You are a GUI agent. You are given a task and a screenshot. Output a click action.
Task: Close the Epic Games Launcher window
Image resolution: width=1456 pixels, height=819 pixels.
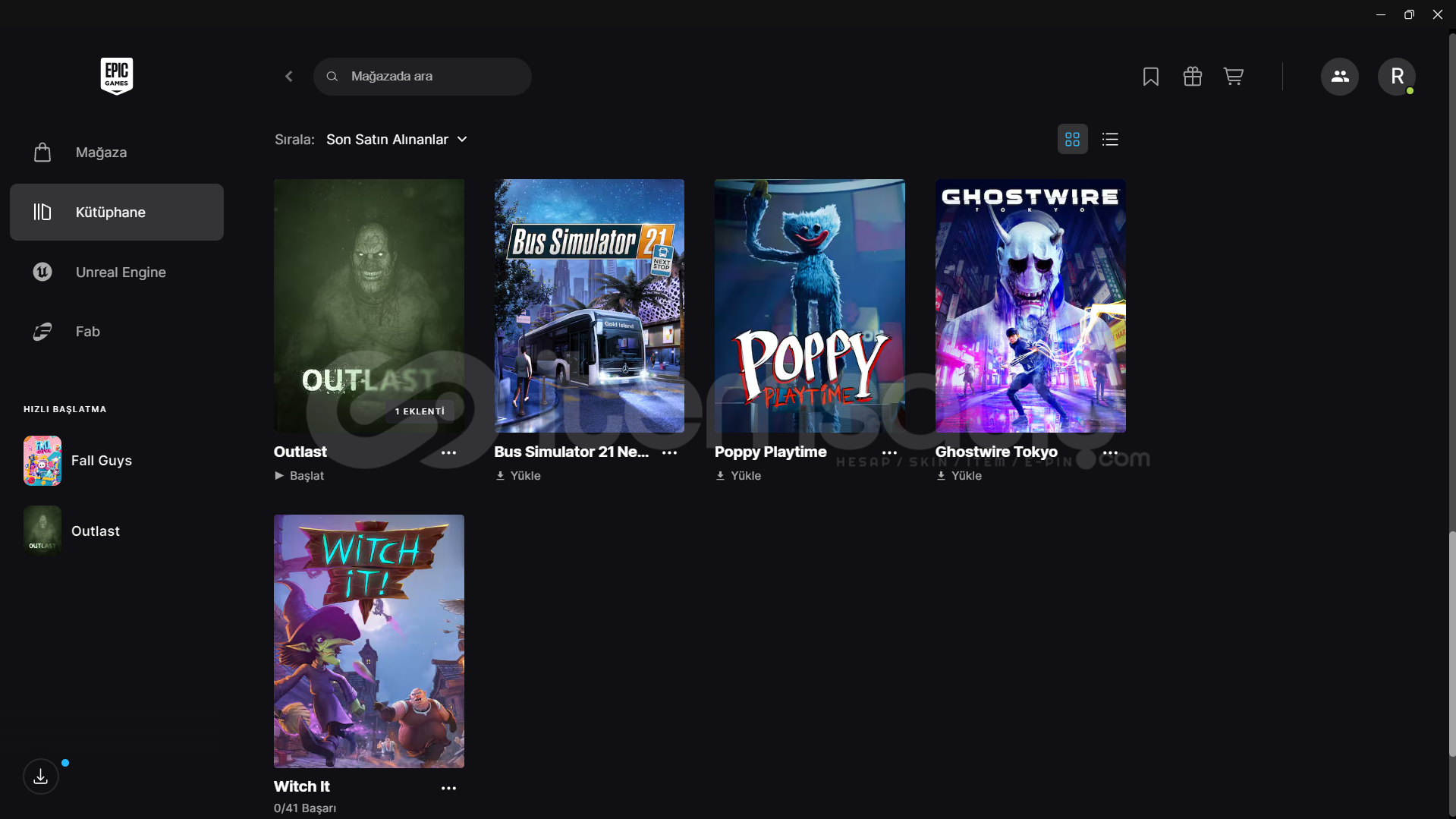click(1438, 14)
